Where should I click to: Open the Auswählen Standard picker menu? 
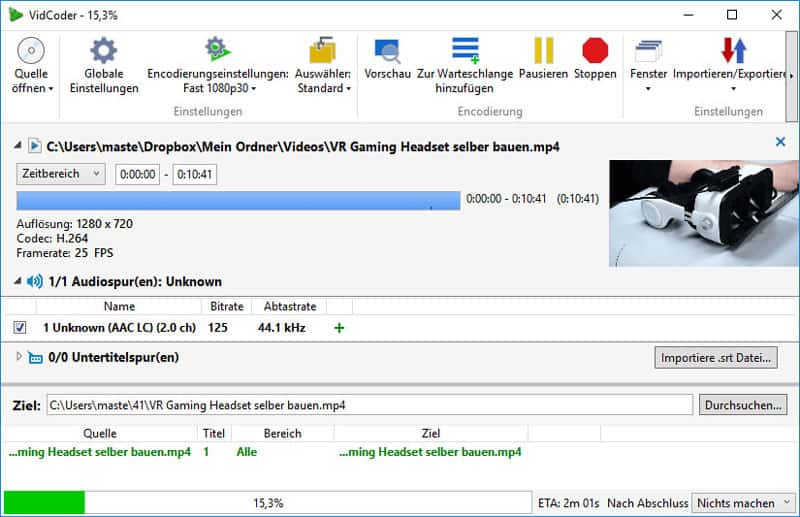(323, 81)
